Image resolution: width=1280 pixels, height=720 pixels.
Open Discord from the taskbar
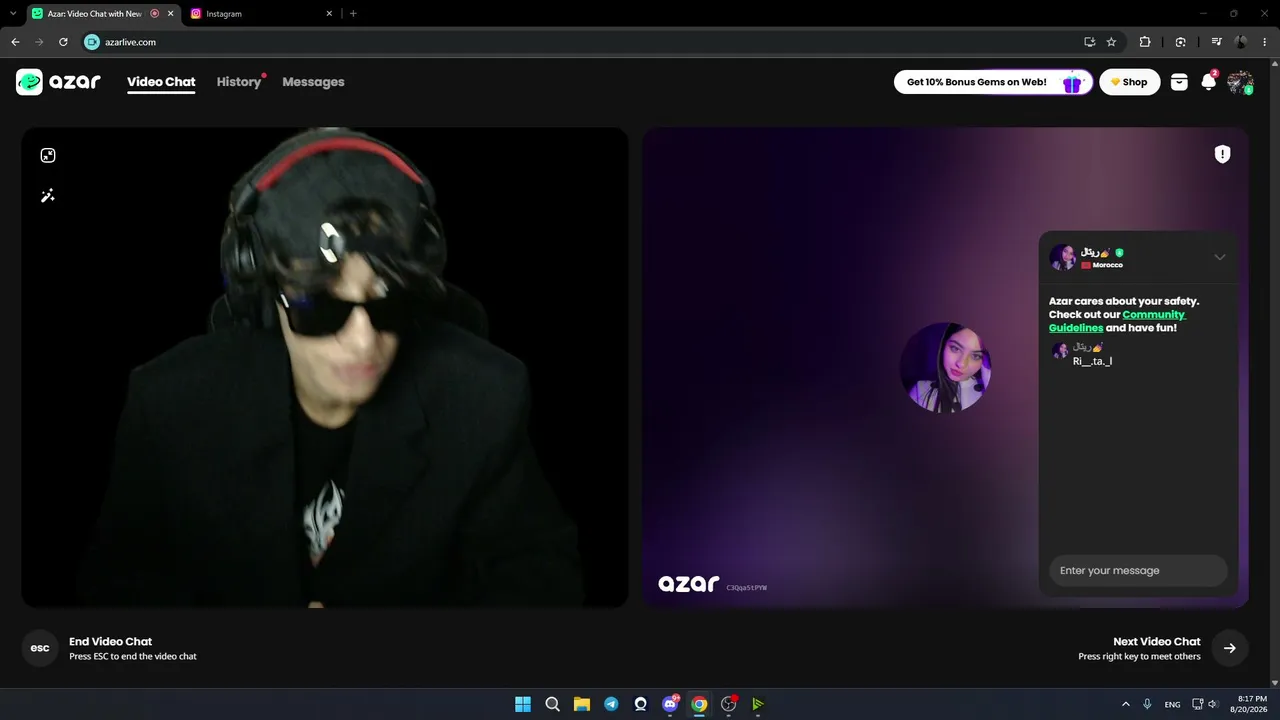670,704
